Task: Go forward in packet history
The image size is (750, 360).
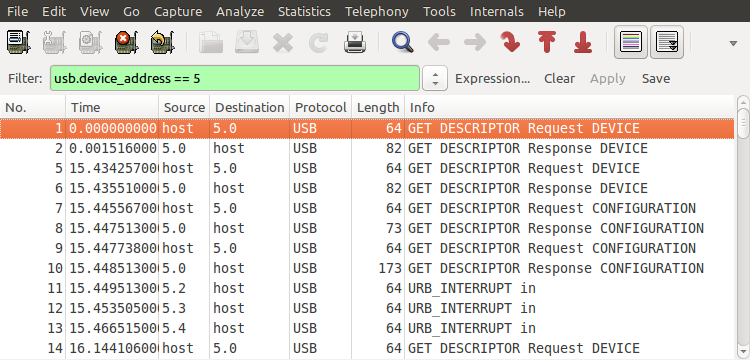Action: 474,43
